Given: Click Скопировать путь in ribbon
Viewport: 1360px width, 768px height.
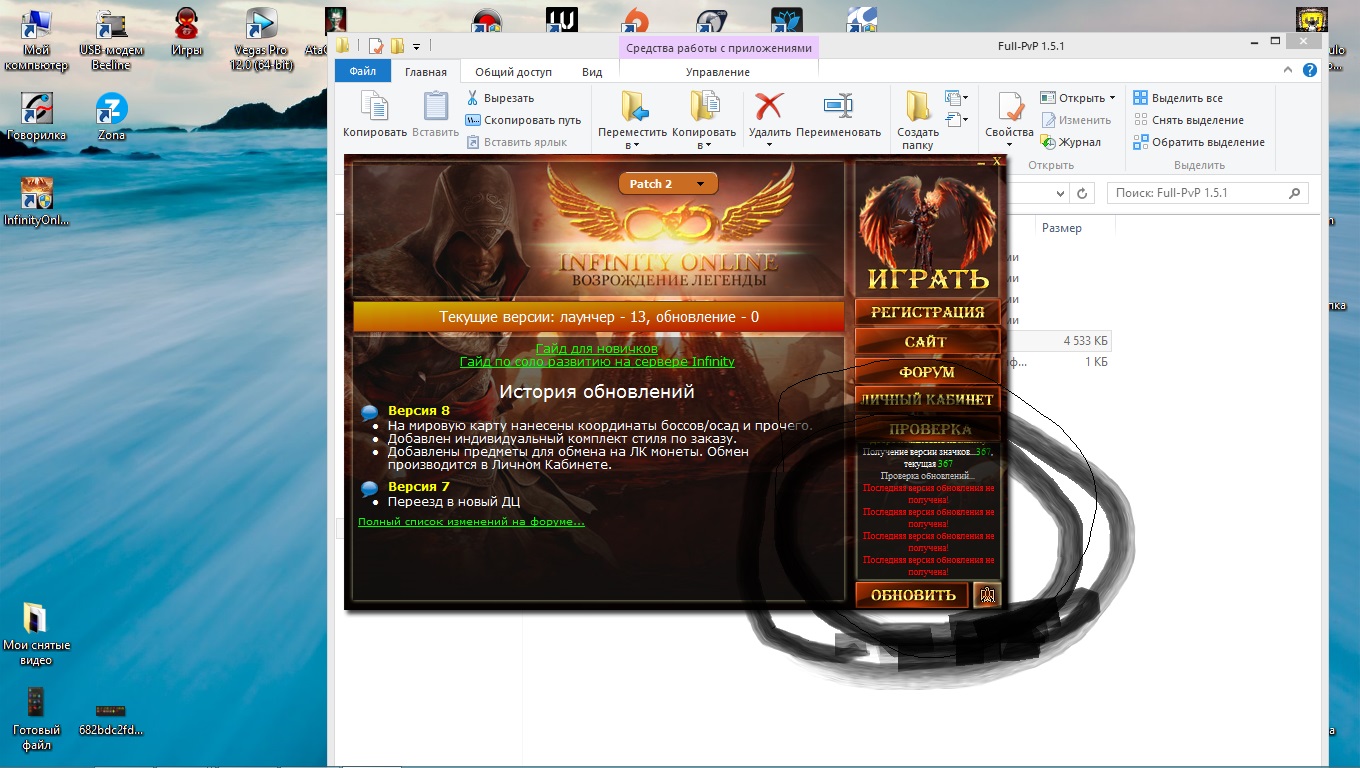Looking at the screenshot, I should (523, 120).
